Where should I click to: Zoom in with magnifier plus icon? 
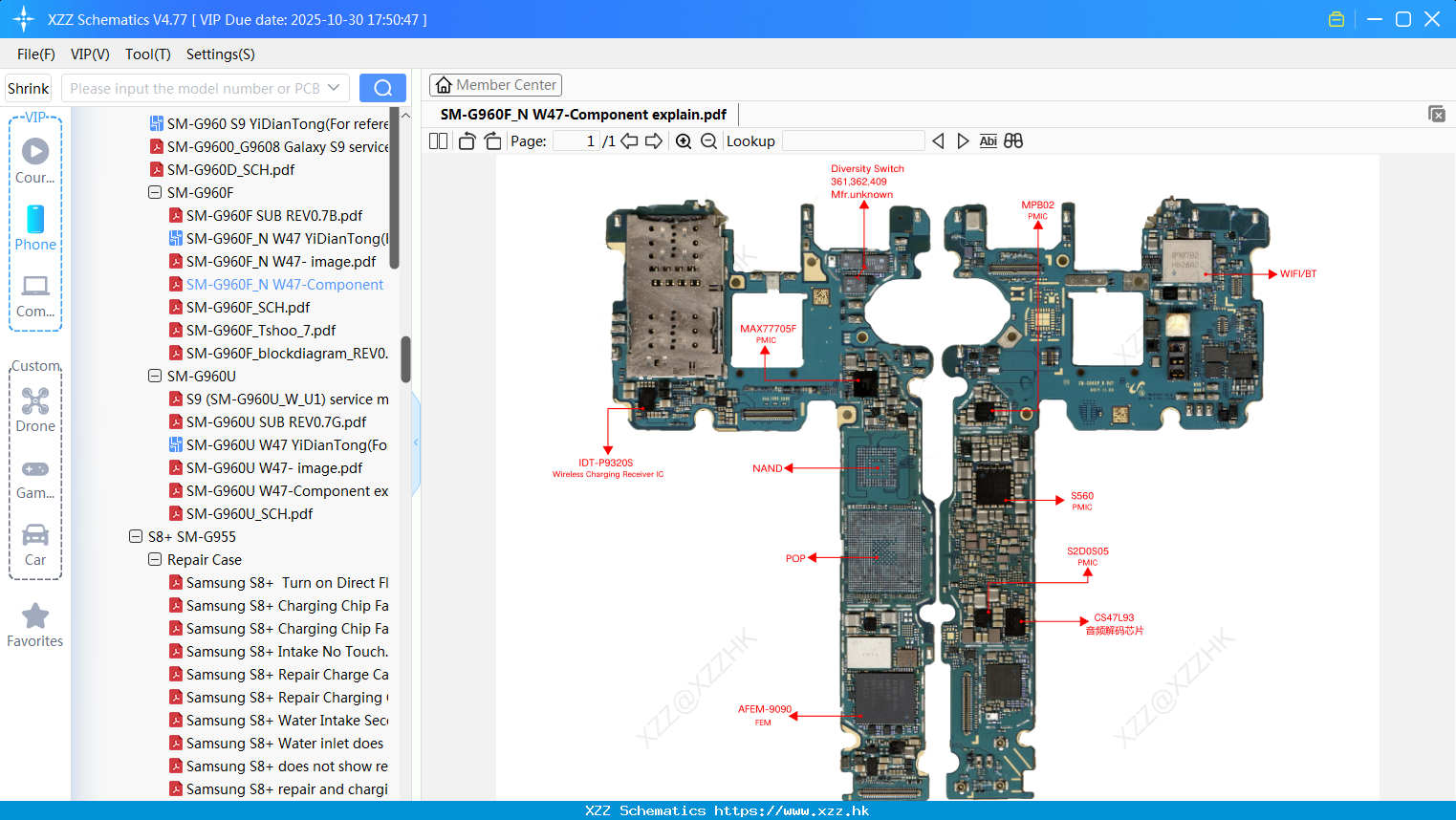click(684, 140)
